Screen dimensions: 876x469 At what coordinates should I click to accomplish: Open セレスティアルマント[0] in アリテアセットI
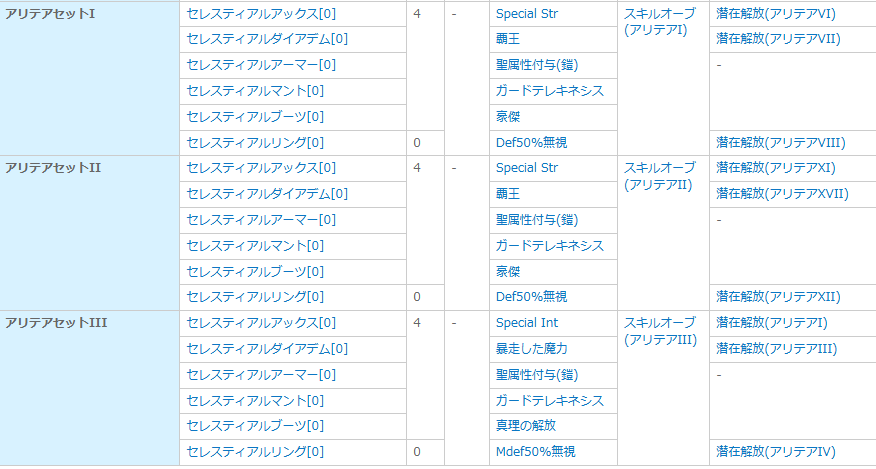(x=255, y=91)
